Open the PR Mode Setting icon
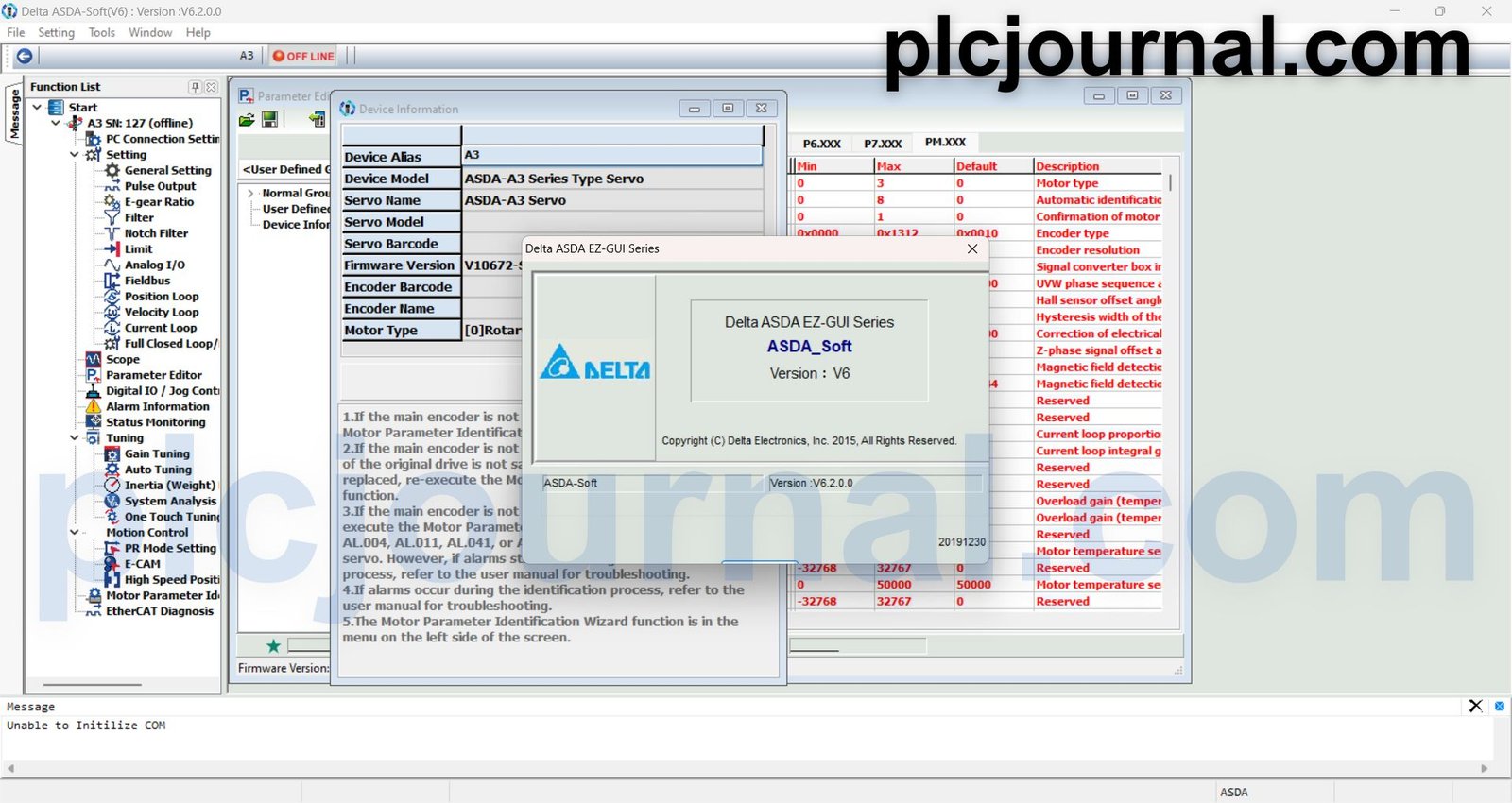This screenshot has height=803, width=1512. 112,549
